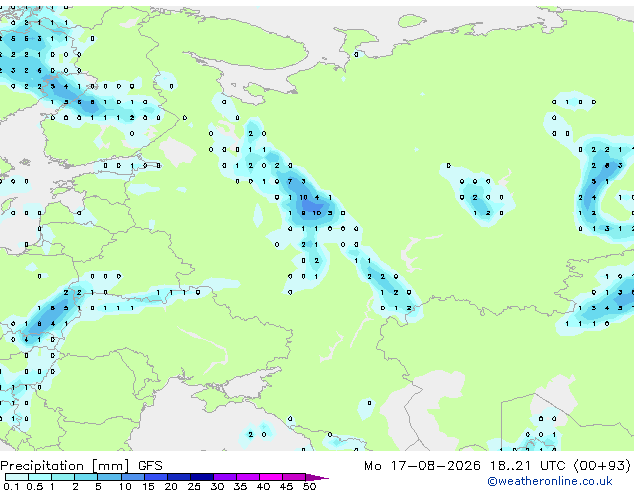The width and height of the screenshot is (634, 490).
Task: Click the '50' legend label
Action: pos(309,486)
